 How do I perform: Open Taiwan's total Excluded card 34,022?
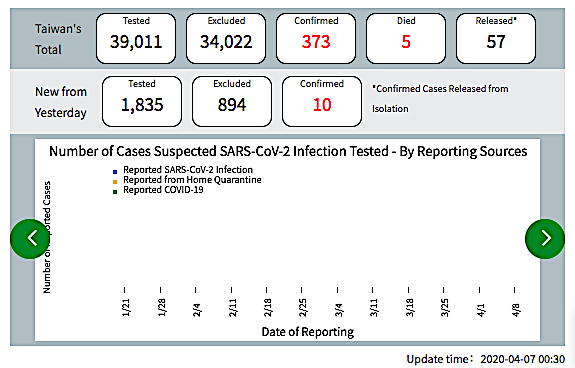(226, 38)
